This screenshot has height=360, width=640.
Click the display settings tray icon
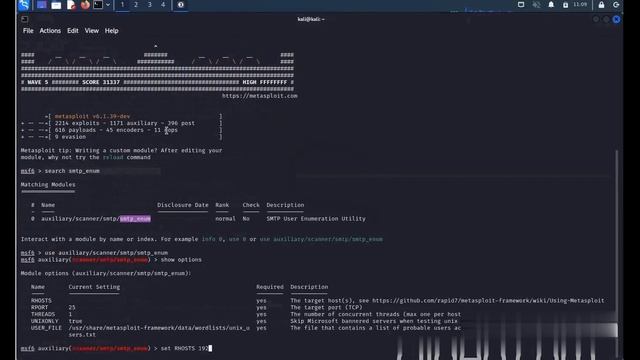tap(521, 5)
